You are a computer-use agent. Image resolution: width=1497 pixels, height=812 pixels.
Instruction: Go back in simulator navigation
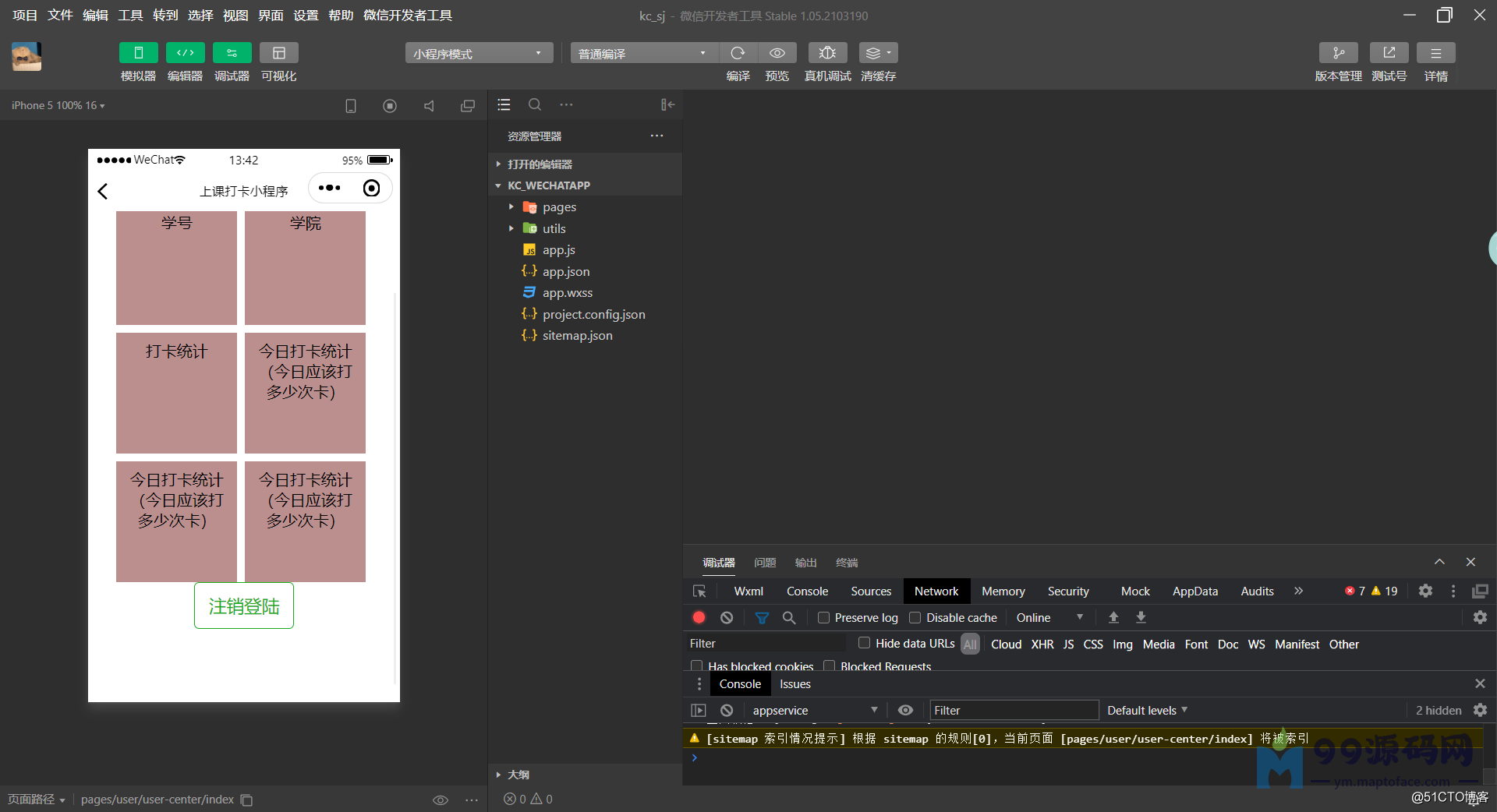(x=103, y=191)
